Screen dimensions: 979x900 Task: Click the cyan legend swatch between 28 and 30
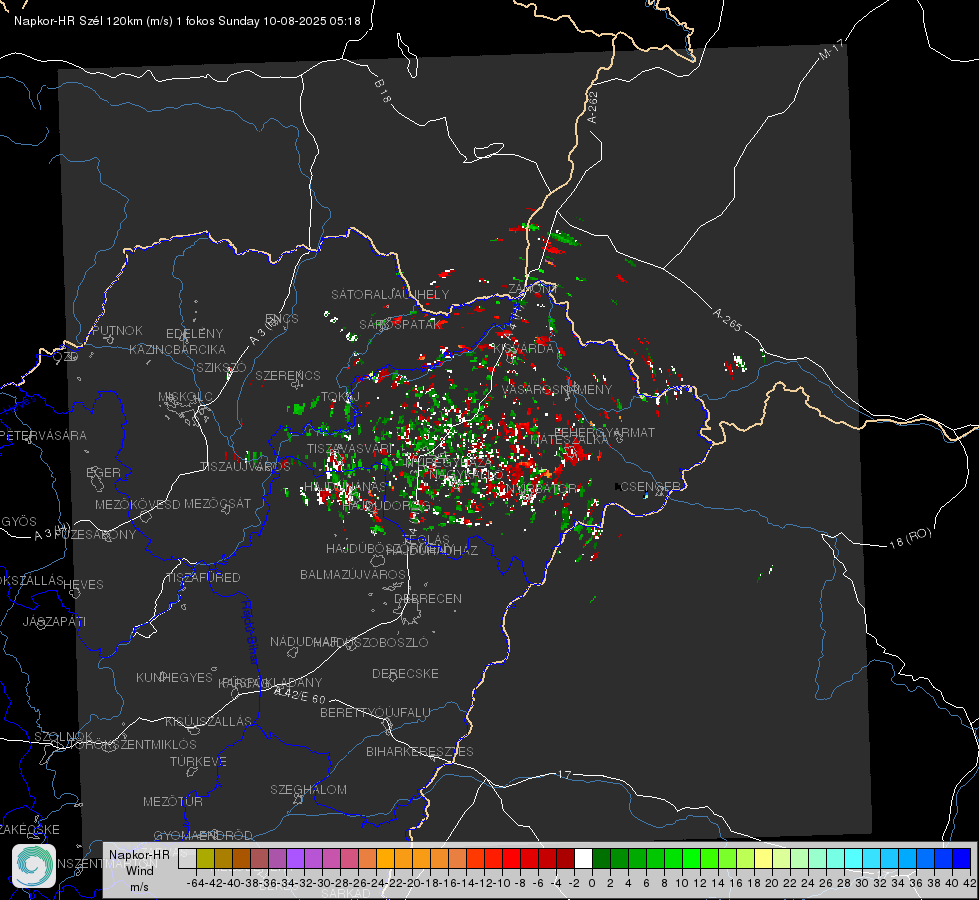[x=853, y=858]
